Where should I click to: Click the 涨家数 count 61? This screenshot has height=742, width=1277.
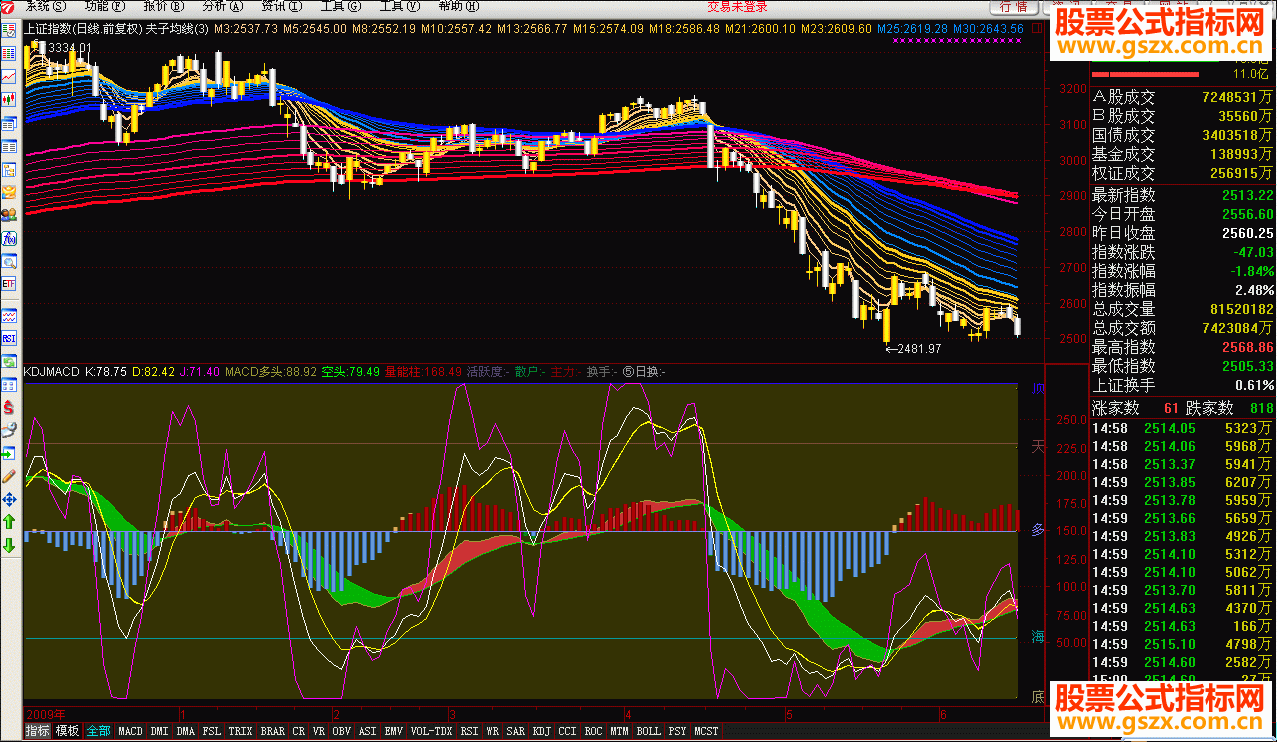coord(1171,408)
